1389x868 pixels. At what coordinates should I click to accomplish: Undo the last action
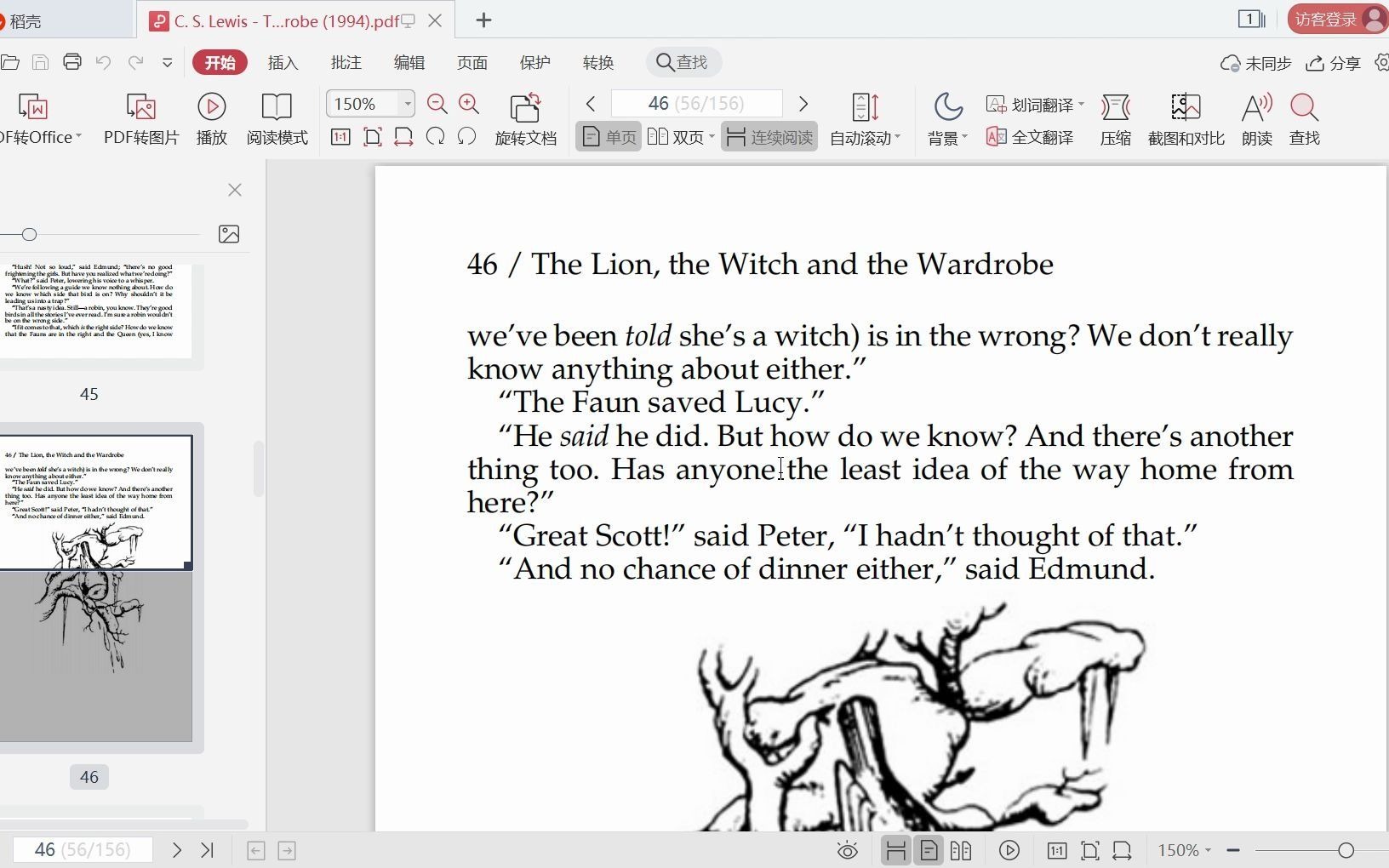(x=104, y=62)
